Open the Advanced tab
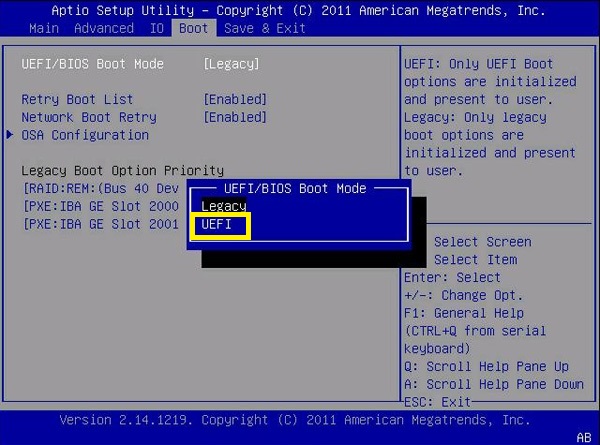The image size is (600, 445). coord(104,28)
